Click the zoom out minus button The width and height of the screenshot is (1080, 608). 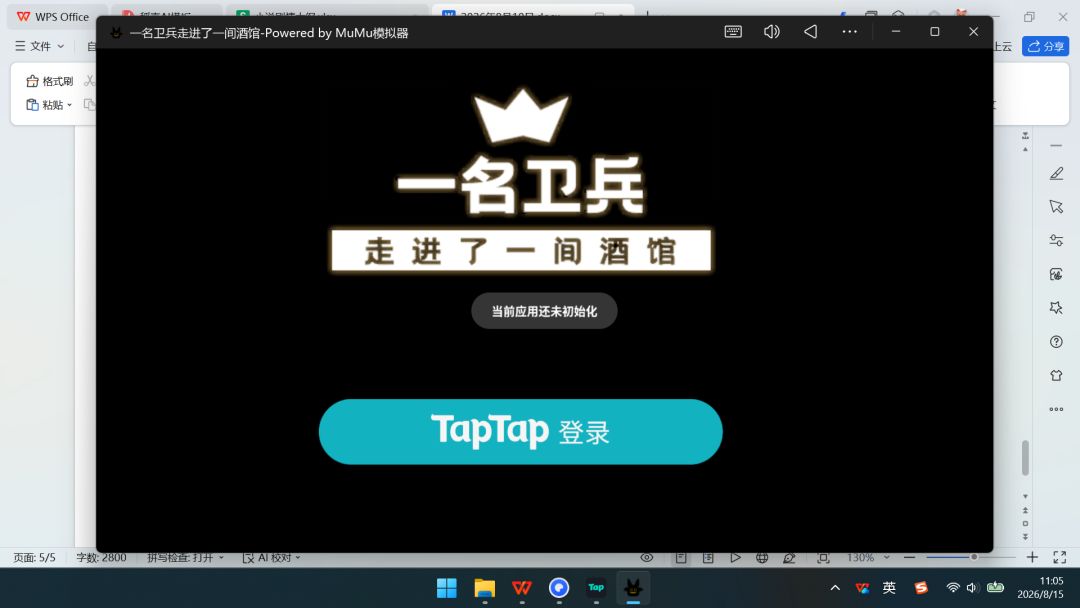[x=909, y=558]
